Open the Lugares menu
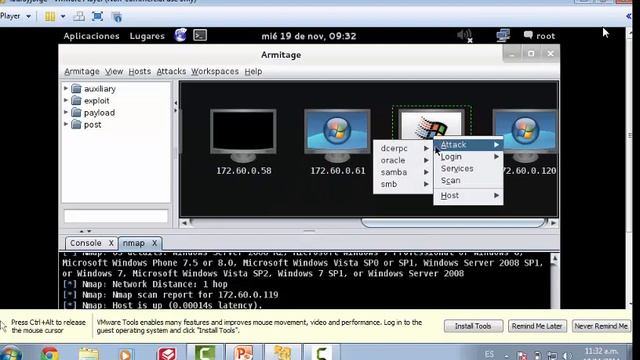Viewport: 640px width, 360px height. (147, 36)
